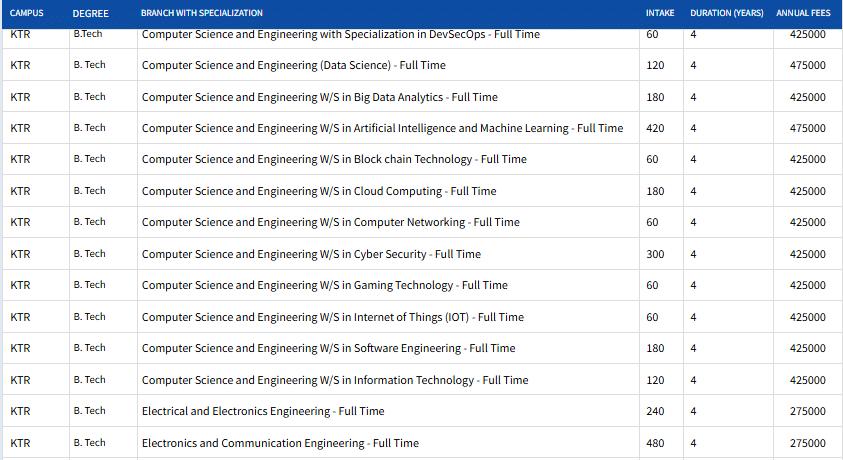The height and width of the screenshot is (460, 843).
Task: Select the Computer Networking branch row
Action: point(330,223)
